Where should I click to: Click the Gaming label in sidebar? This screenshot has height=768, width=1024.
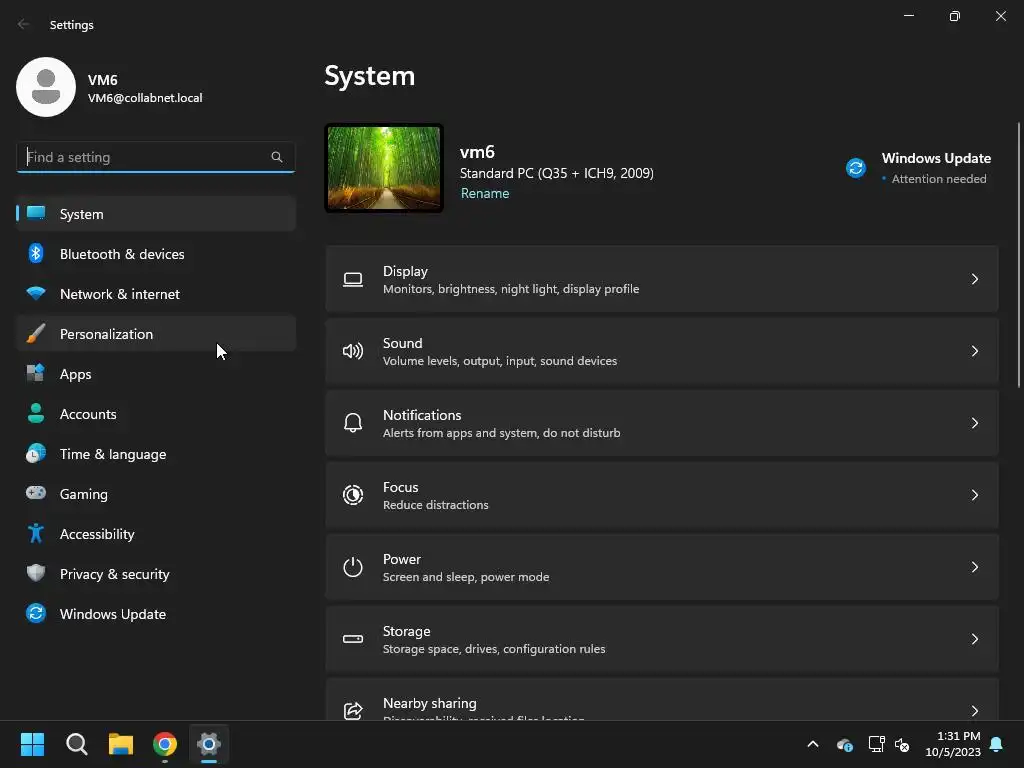[84, 494]
